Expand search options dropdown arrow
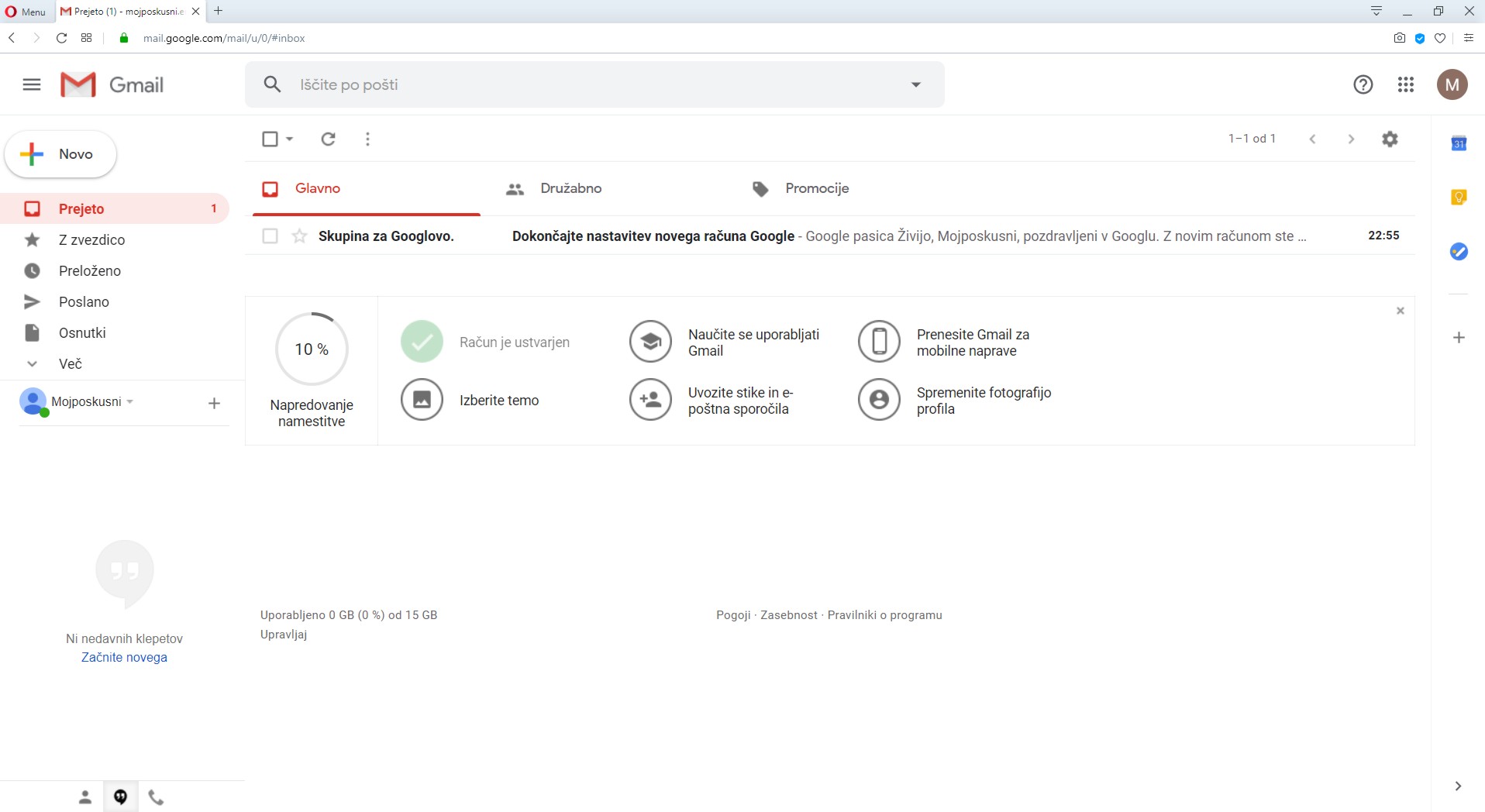The height and width of the screenshot is (812, 1485). click(915, 84)
